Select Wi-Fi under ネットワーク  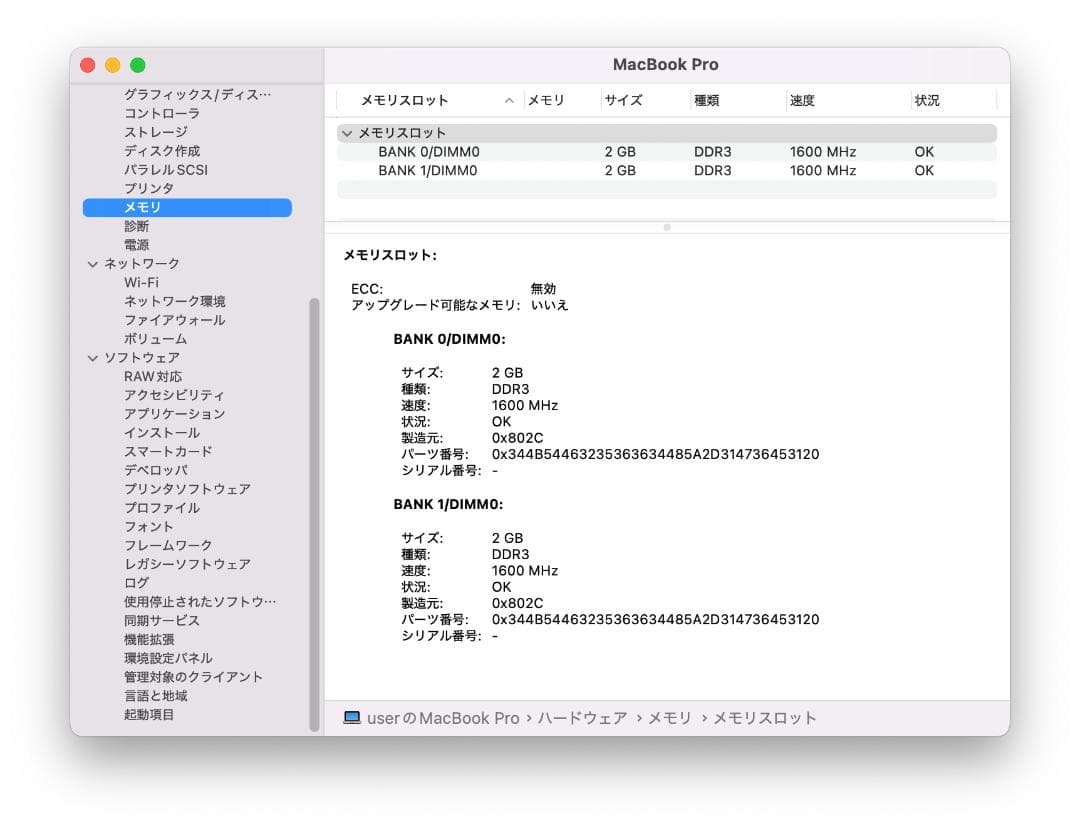(141, 282)
